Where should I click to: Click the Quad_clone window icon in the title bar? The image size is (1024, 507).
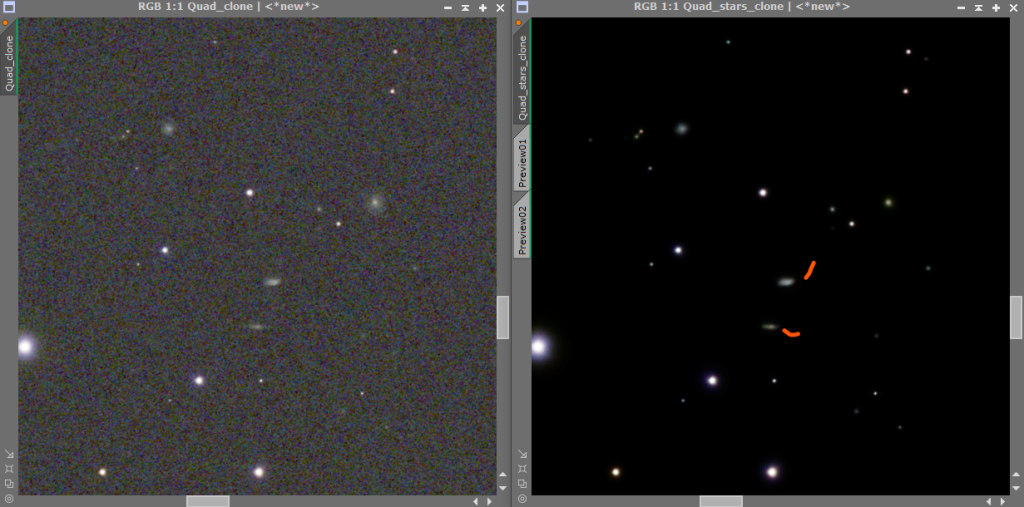[9, 8]
